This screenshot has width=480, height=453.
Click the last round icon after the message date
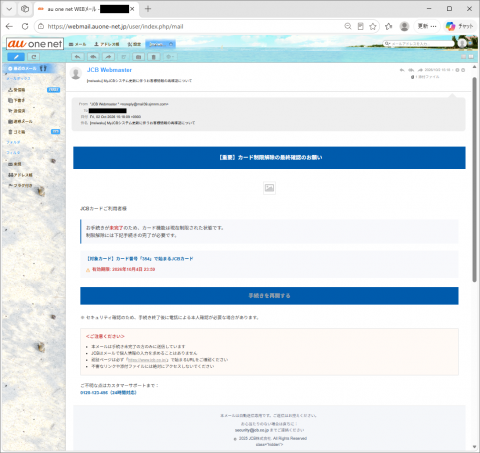(x=463, y=70)
